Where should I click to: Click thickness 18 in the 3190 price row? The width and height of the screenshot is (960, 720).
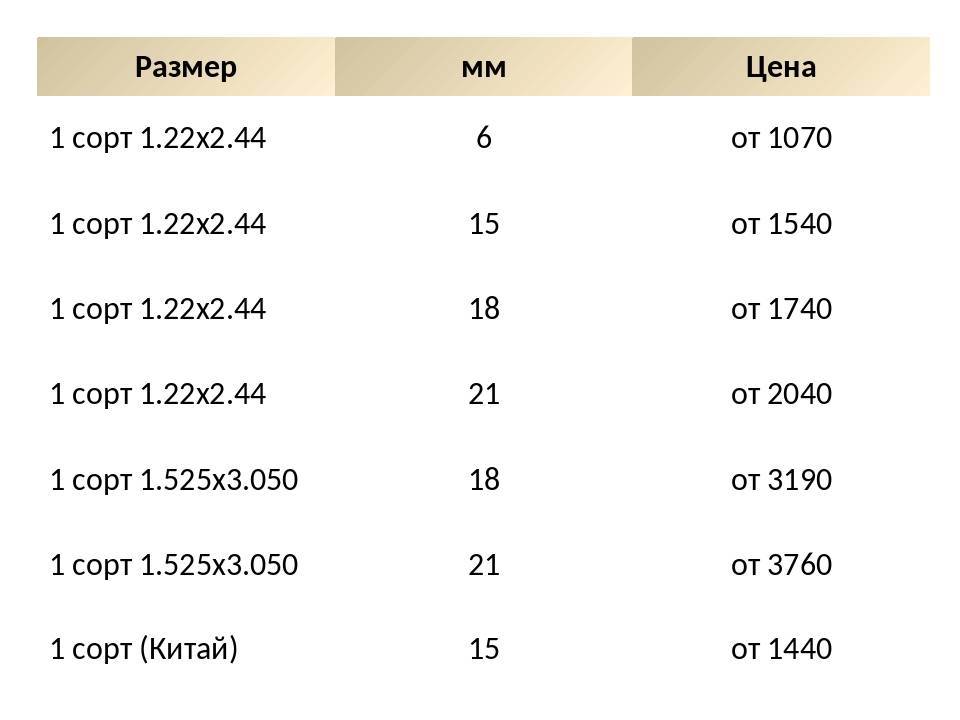pyautogui.click(x=484, y=480)
